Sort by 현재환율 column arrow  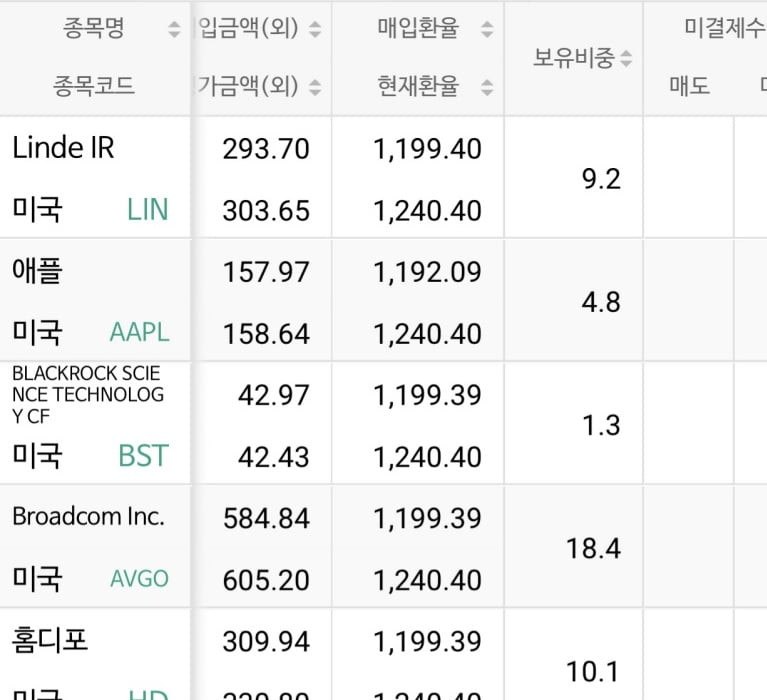click(x=487, y=88)
